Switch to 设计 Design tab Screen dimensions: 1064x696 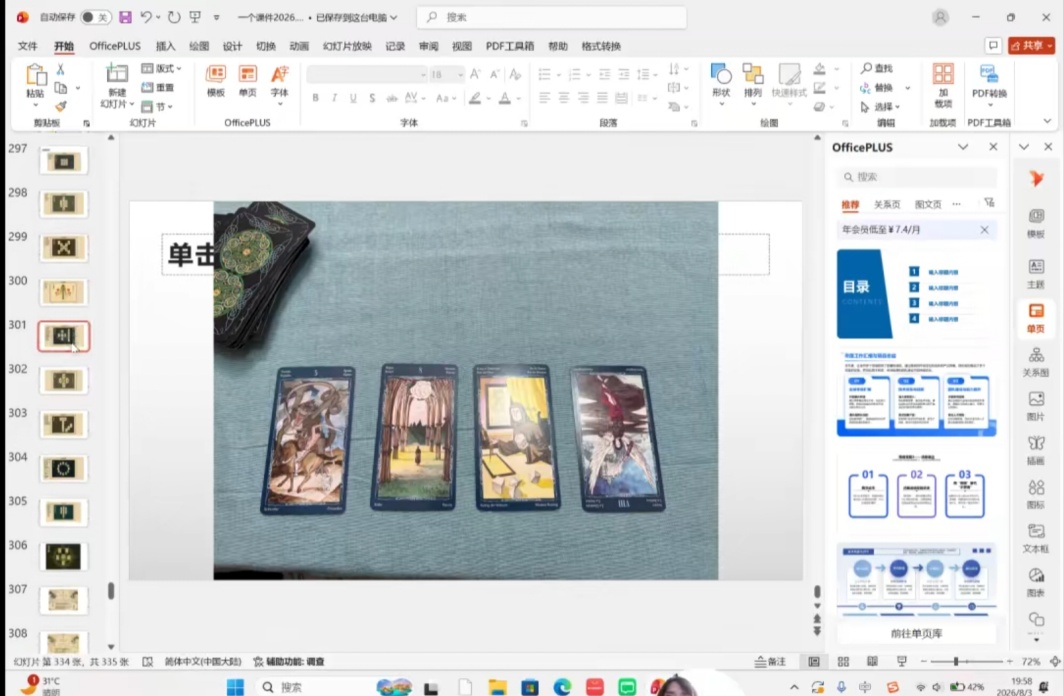click(232, 46)
